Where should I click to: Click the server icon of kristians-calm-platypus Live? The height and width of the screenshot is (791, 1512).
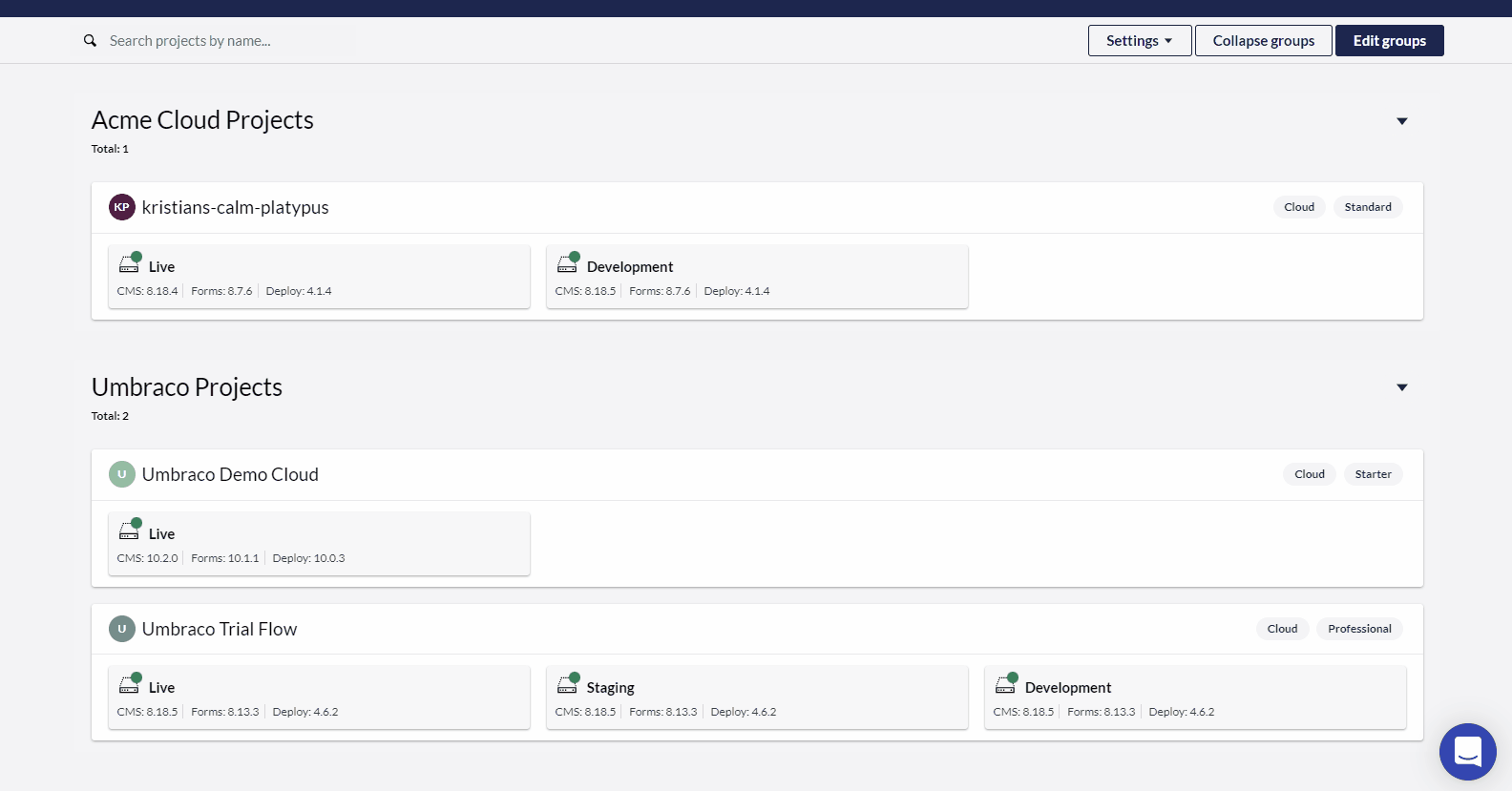click(130, 263)
